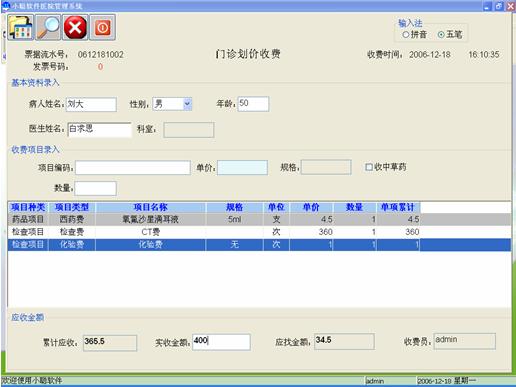Expand the 性别 dropdown arrow

click(187, 104)
